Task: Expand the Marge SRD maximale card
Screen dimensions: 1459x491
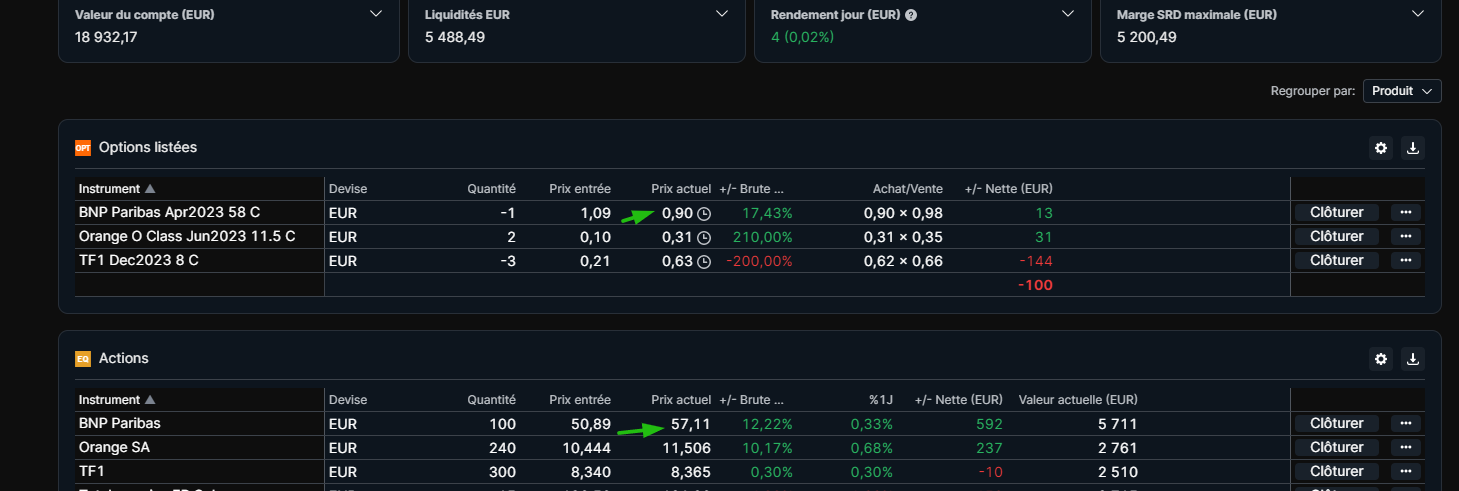Action: click(x=1417, y=14)
